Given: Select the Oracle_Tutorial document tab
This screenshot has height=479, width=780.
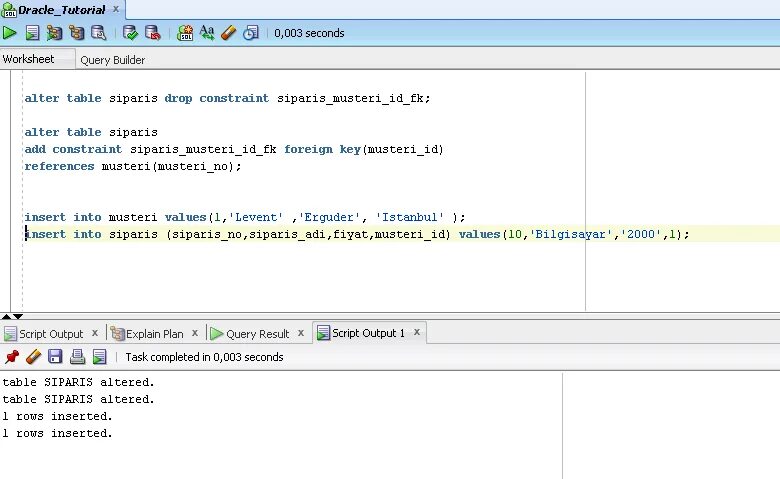Looking at the screenshot, I should tap(61, 9).
